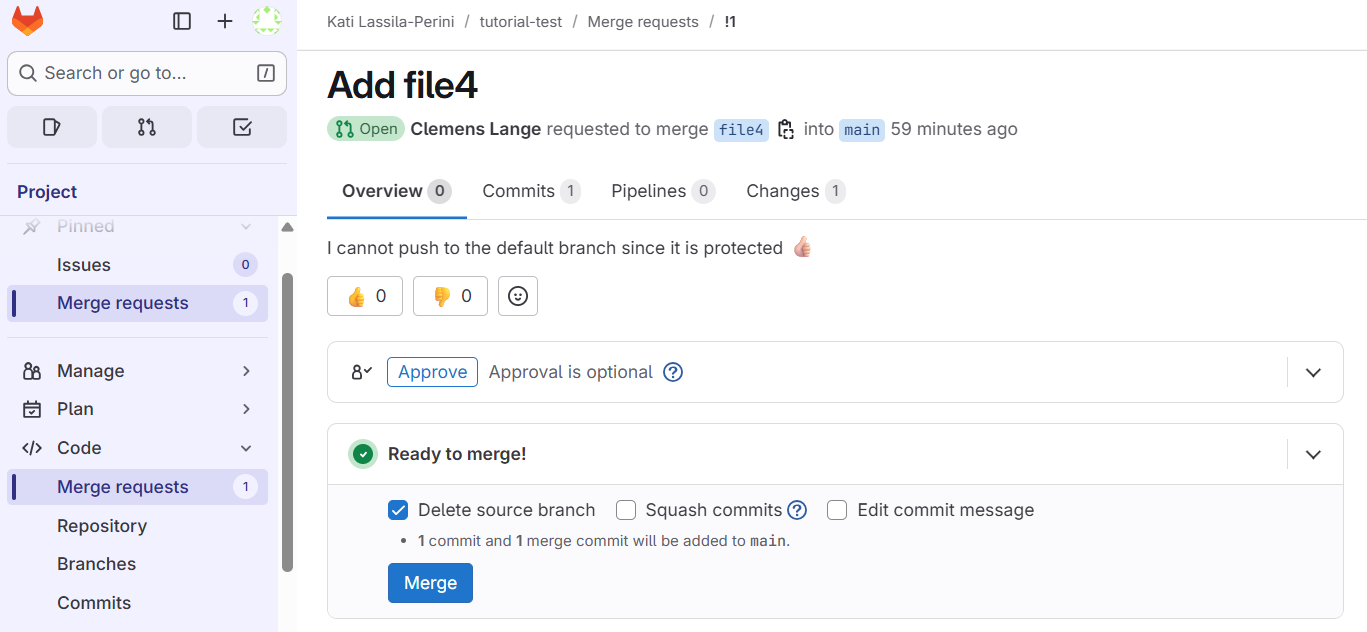Image resolution: width=1367 pixels, height=632 pixels.
Task: Click the GitLab fox logo
Action: pyautogui.click(x=27, y=21)
